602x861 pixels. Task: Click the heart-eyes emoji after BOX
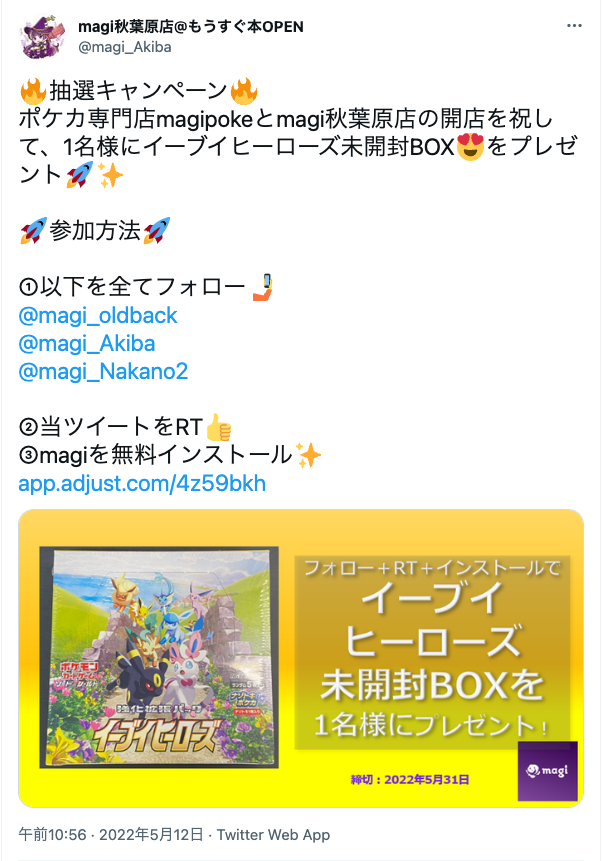click(470, 147)
